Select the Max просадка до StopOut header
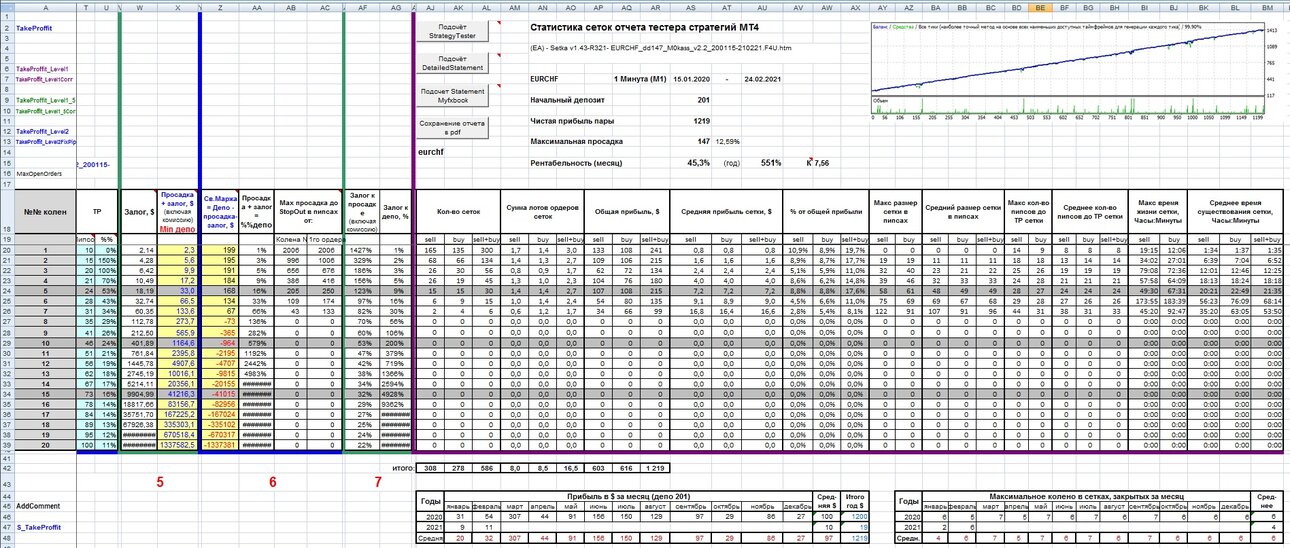The width and height of the screenshot is (1290, 548). pyautogui.click(x=307, y=212)
